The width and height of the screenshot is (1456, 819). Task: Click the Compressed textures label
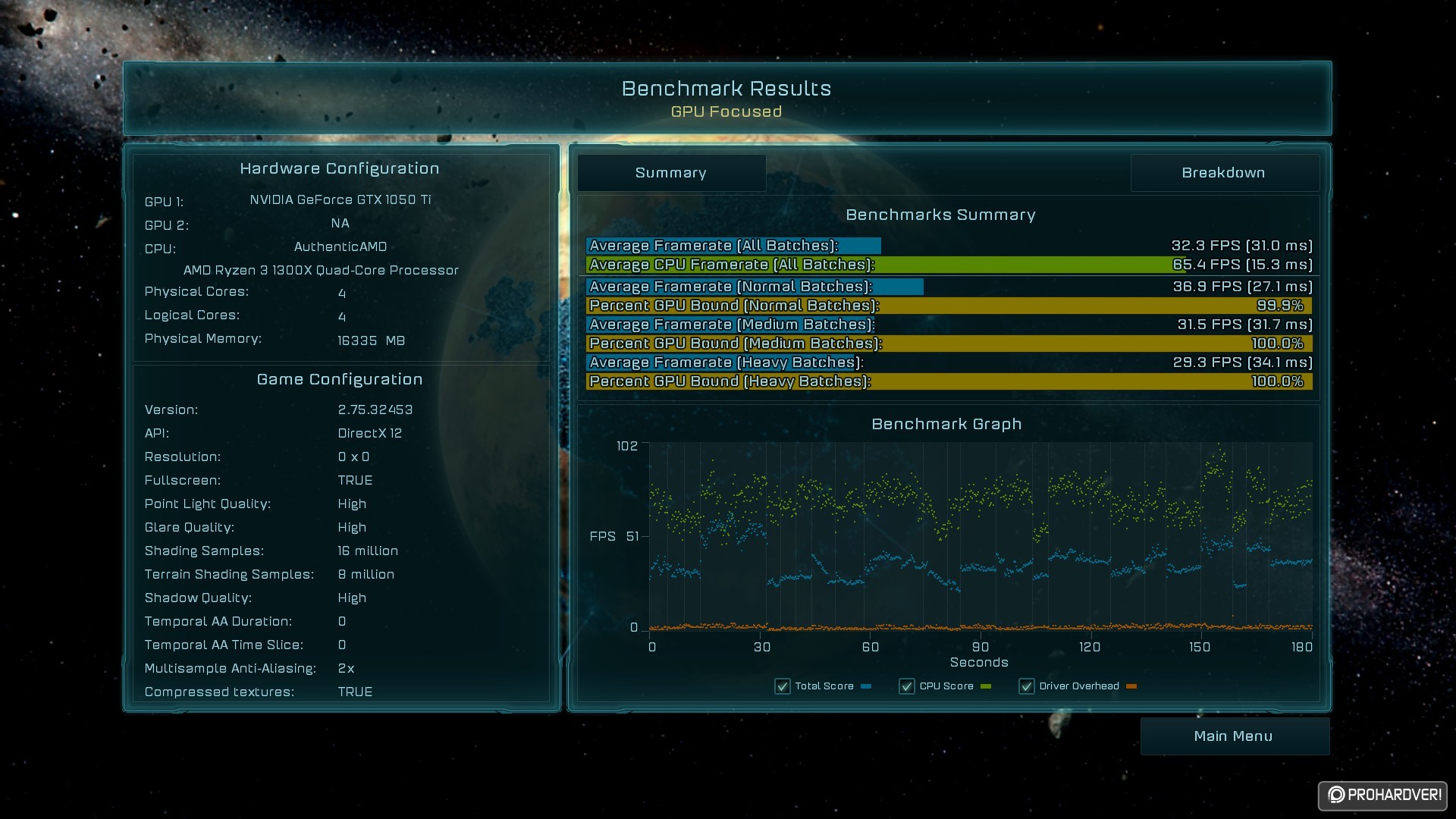click(219, 692)
